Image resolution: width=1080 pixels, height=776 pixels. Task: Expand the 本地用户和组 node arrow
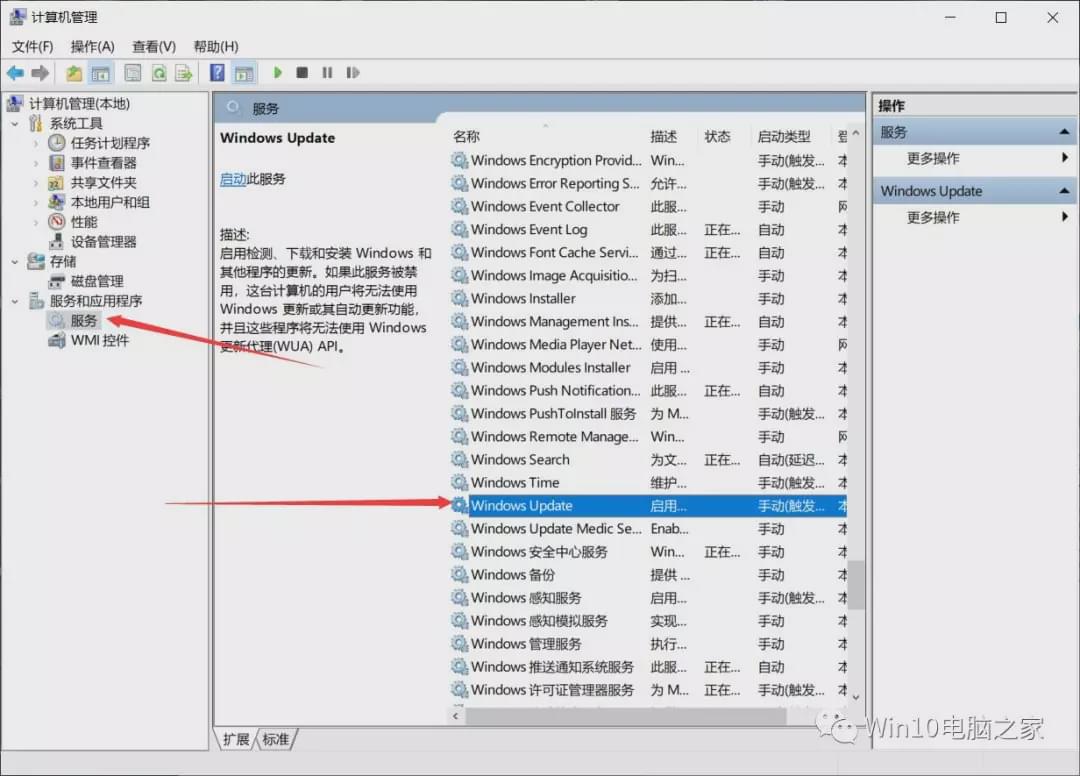[36, 202]
